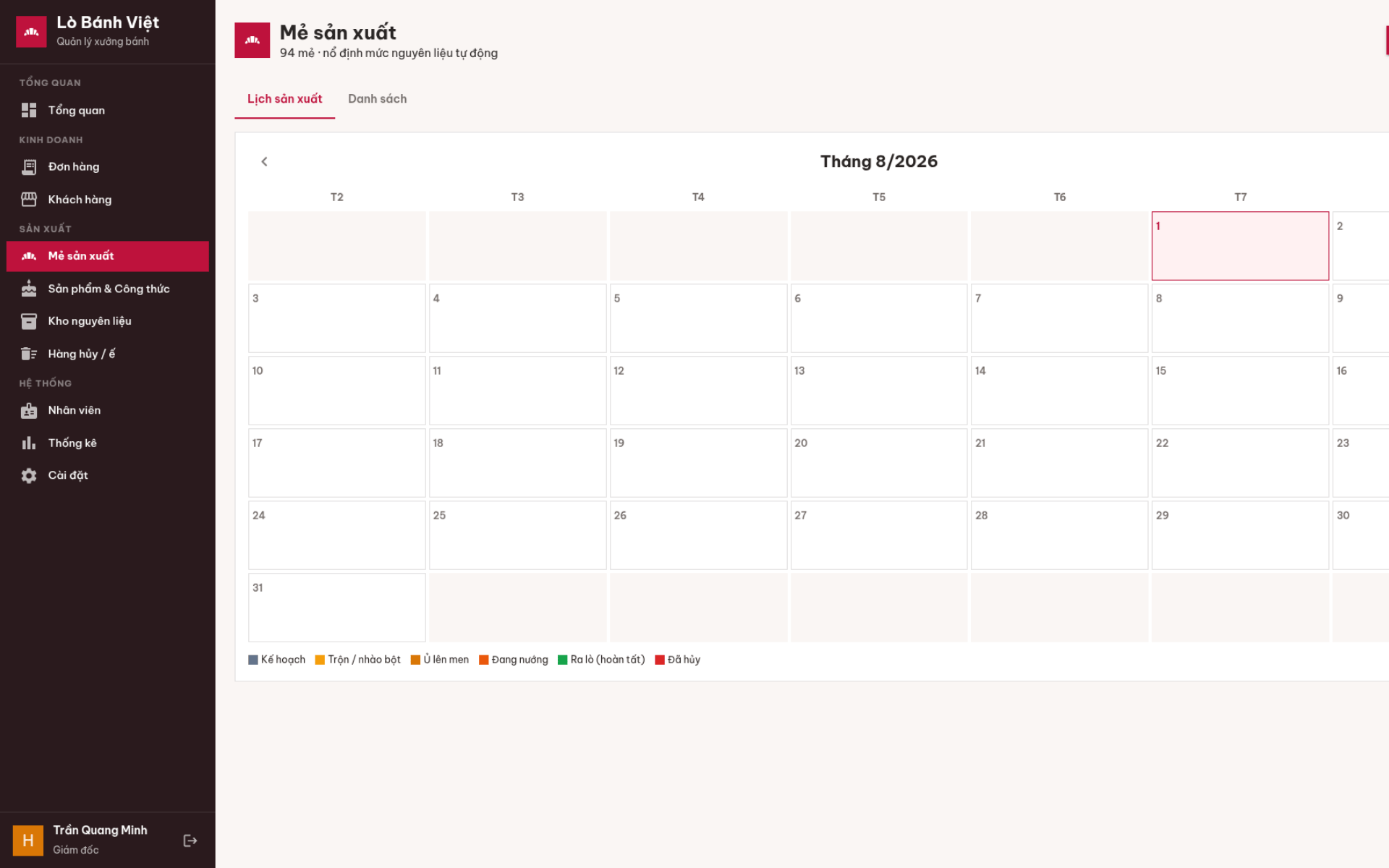
Task: Open Kho nguyên liệu box icon
Action: [29, 321]
